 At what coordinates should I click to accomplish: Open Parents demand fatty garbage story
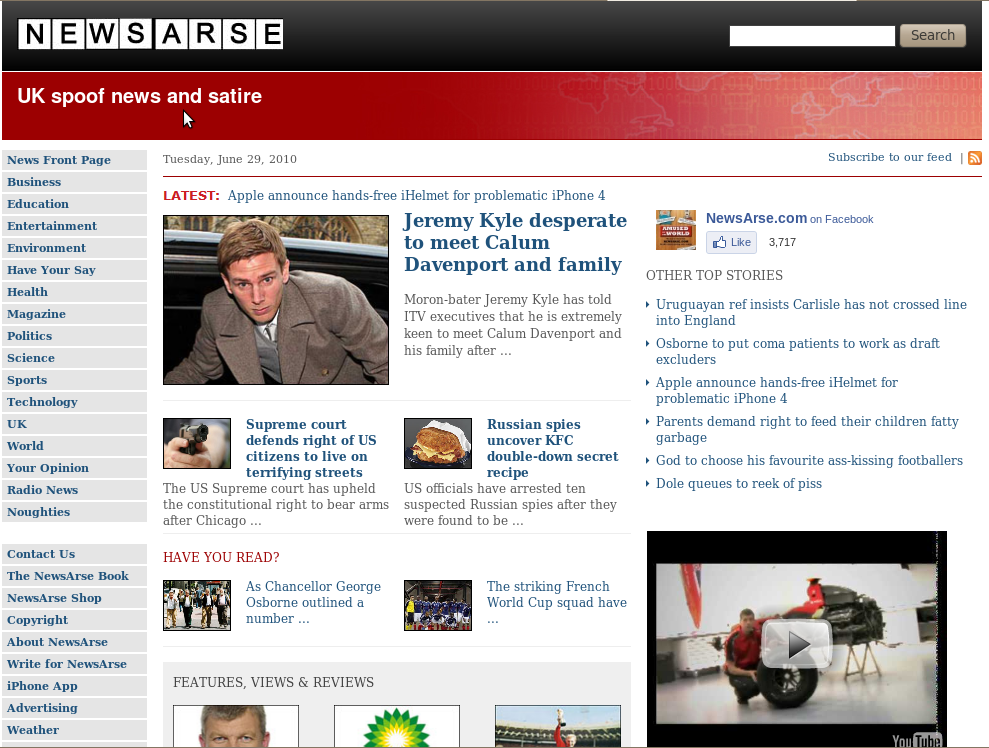pos(807,430)
